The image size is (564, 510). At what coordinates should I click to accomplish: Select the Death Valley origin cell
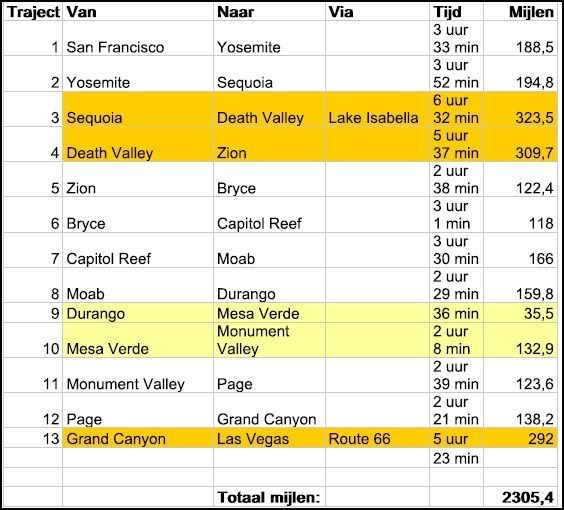138,144
